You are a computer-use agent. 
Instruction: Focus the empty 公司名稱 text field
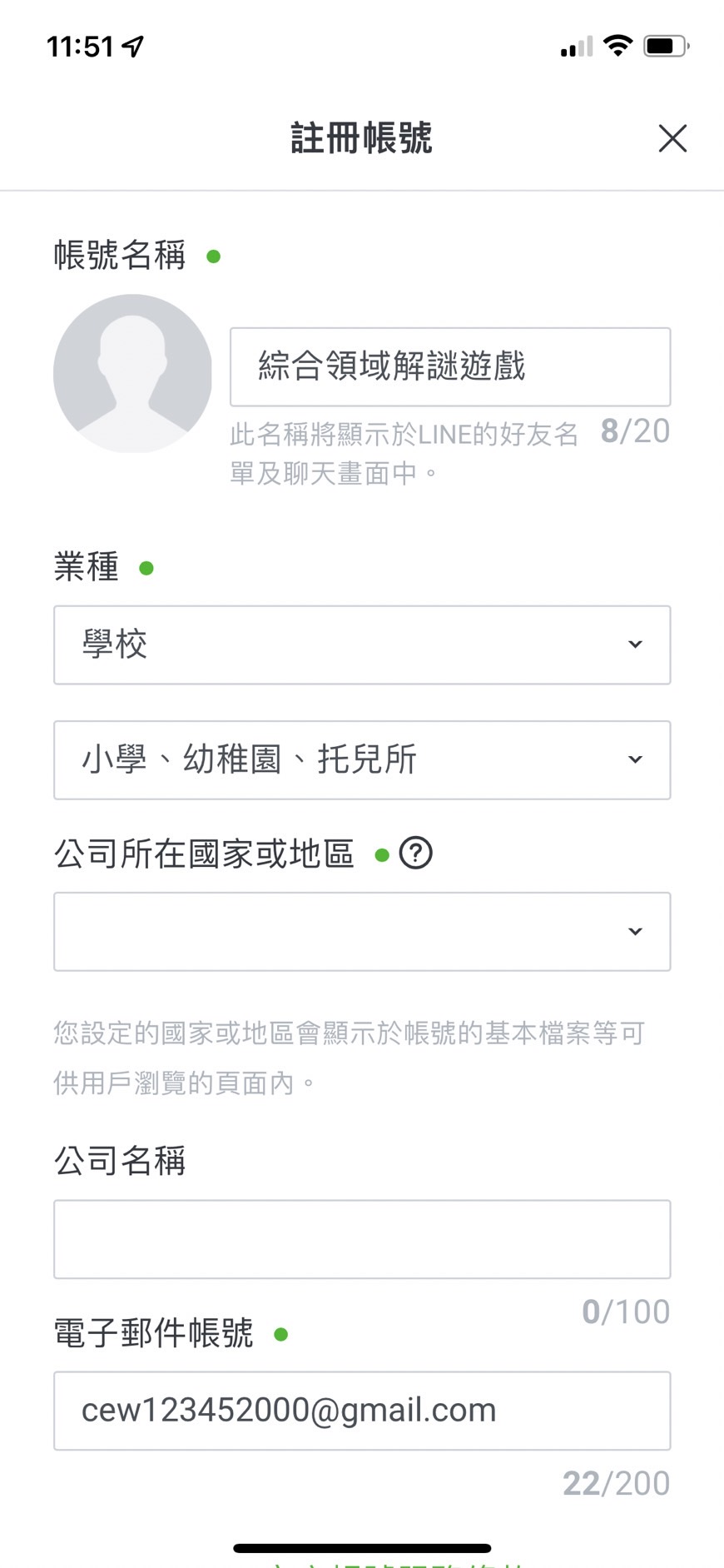pos(362,1239)
